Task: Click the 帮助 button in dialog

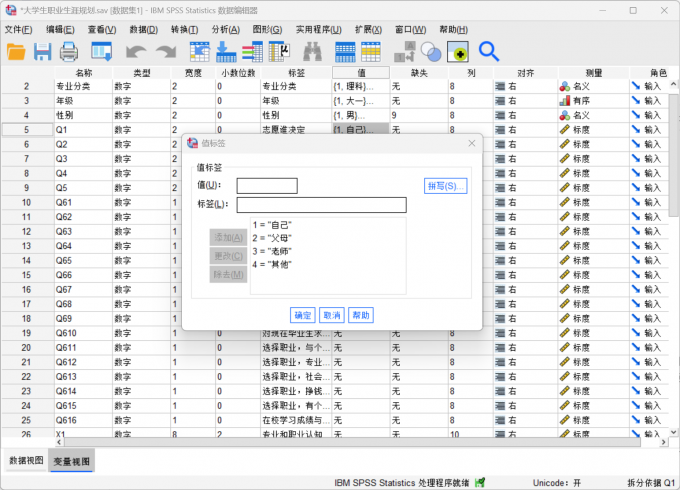Action: (361, 315)
